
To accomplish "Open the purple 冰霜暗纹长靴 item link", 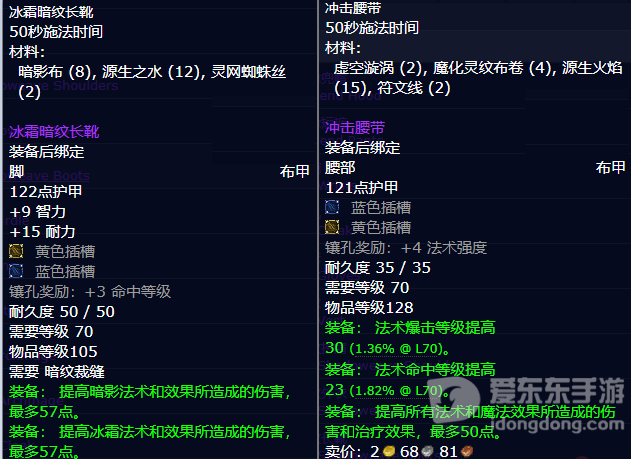I will (x=54, y=132).
